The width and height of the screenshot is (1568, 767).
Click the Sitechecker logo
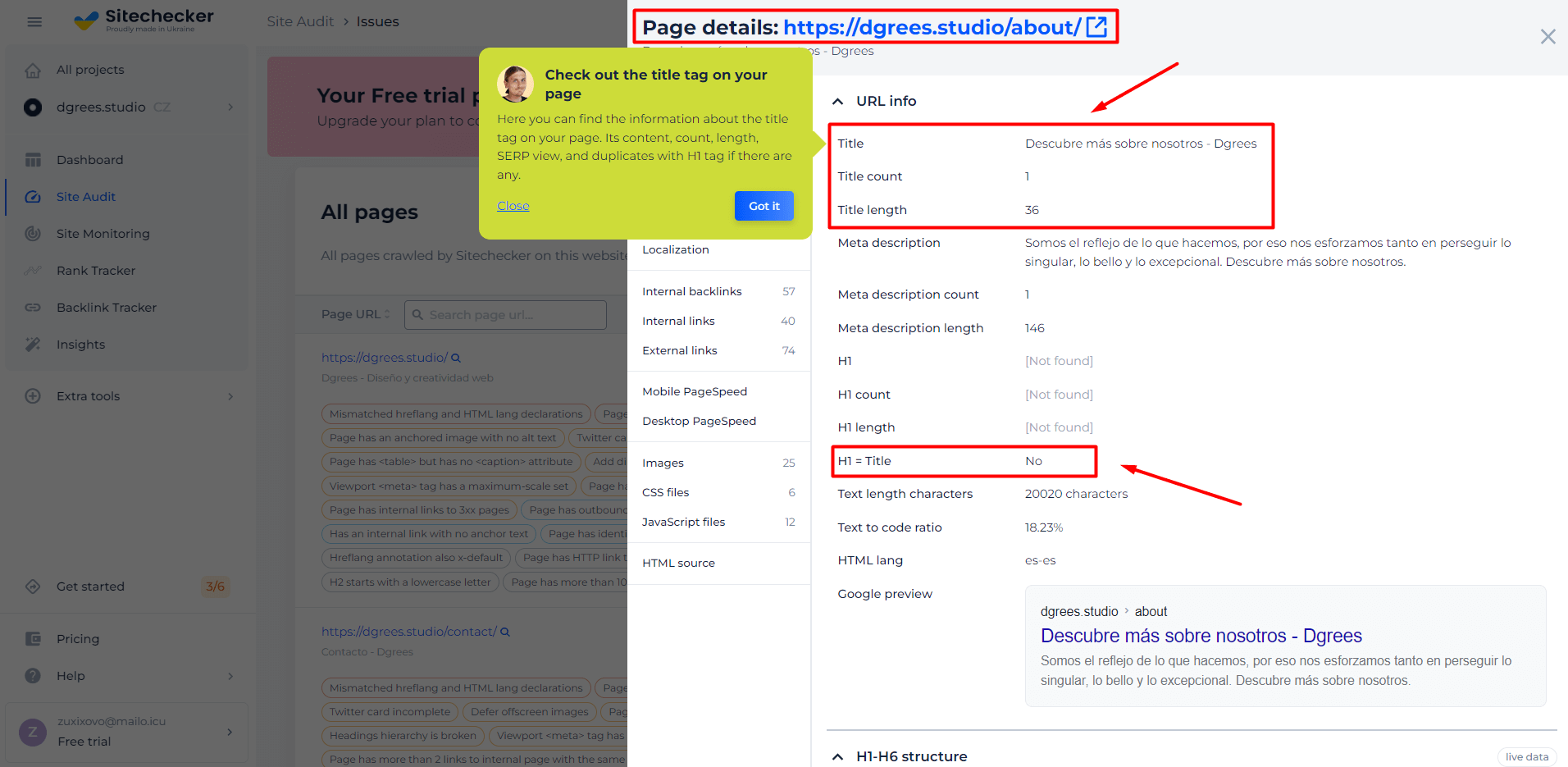click(x=144, y=20)
